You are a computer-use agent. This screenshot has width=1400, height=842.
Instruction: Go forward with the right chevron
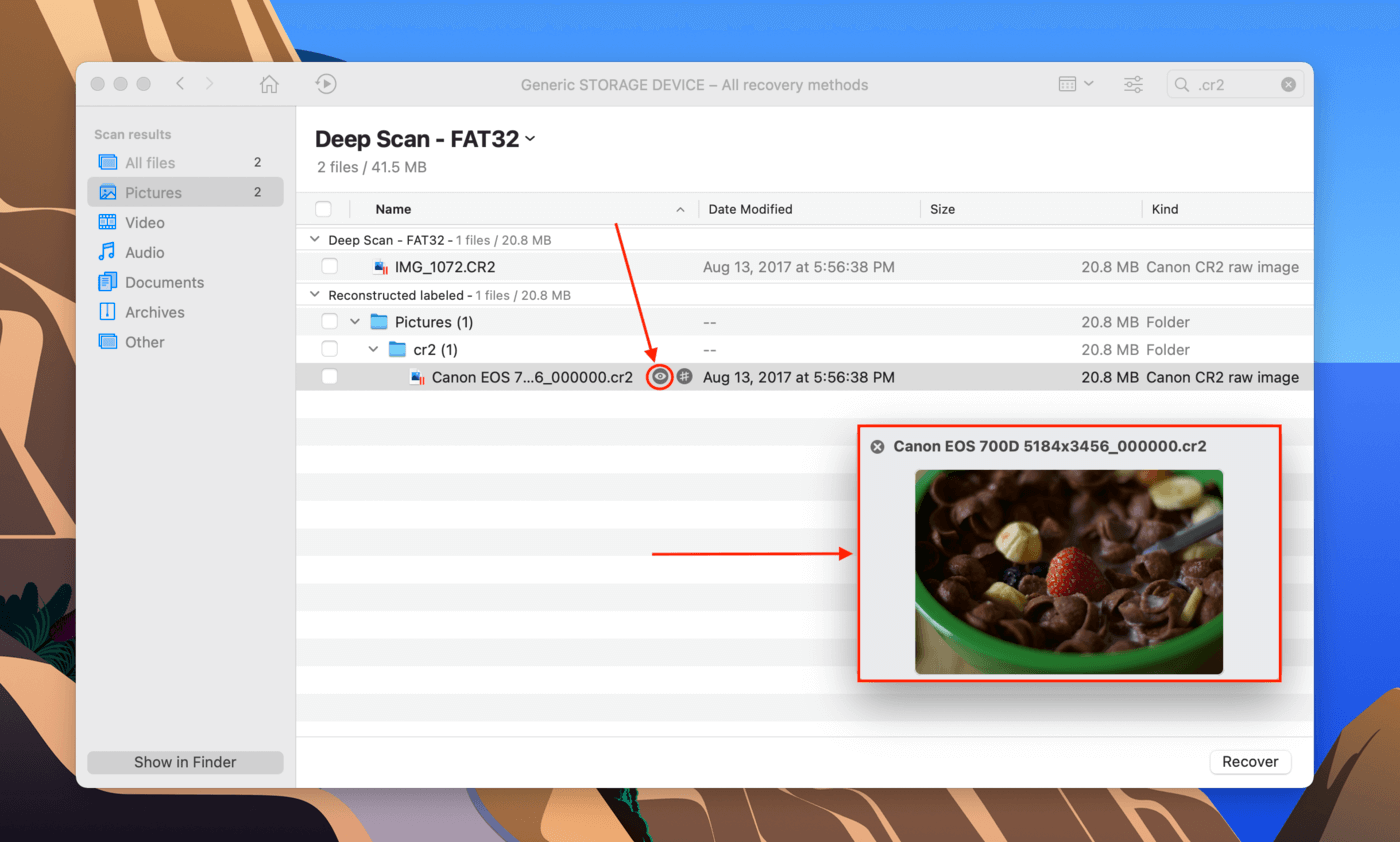point(209,84)
